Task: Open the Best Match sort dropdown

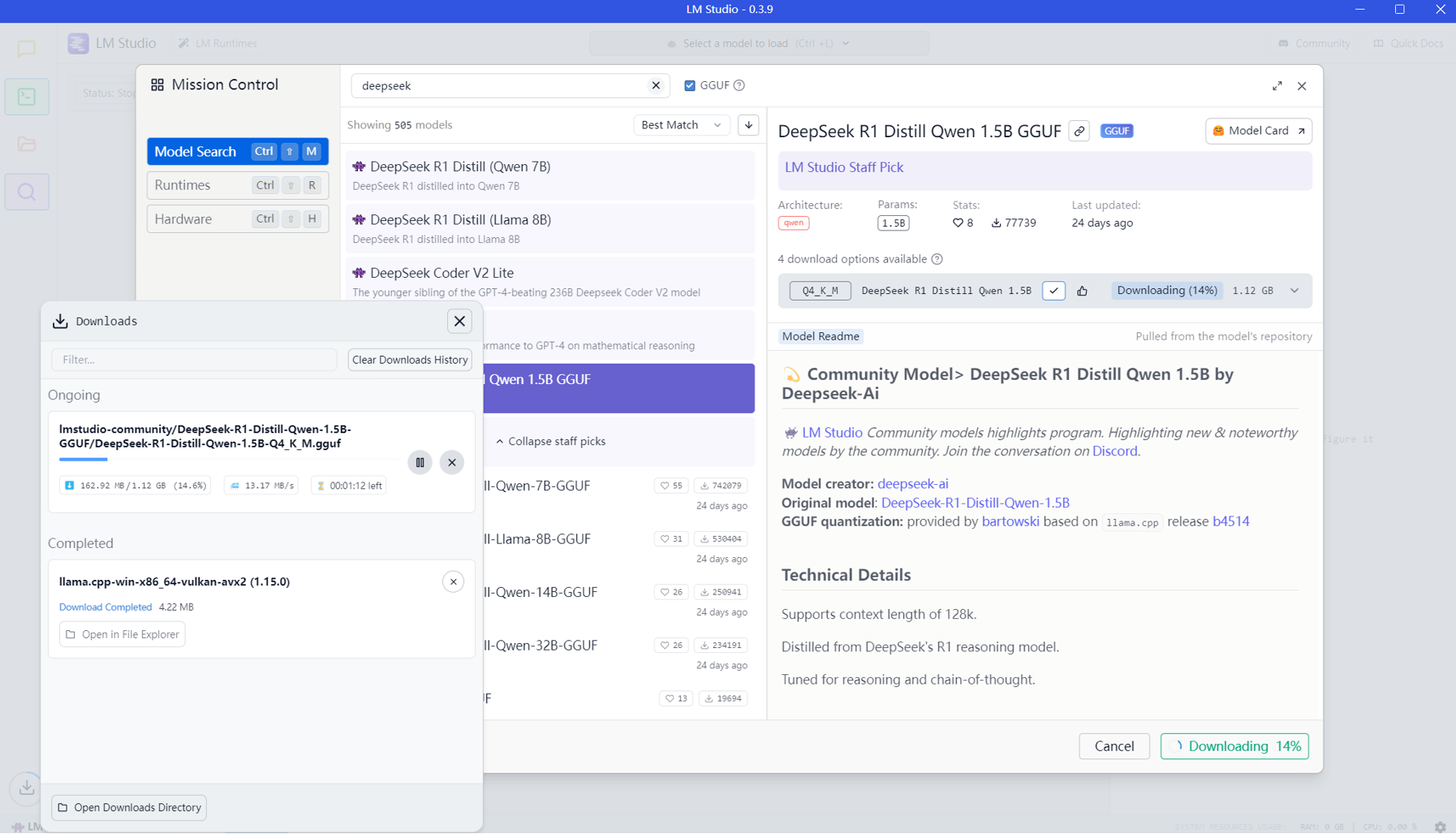Action: click(x=681, y=125)
